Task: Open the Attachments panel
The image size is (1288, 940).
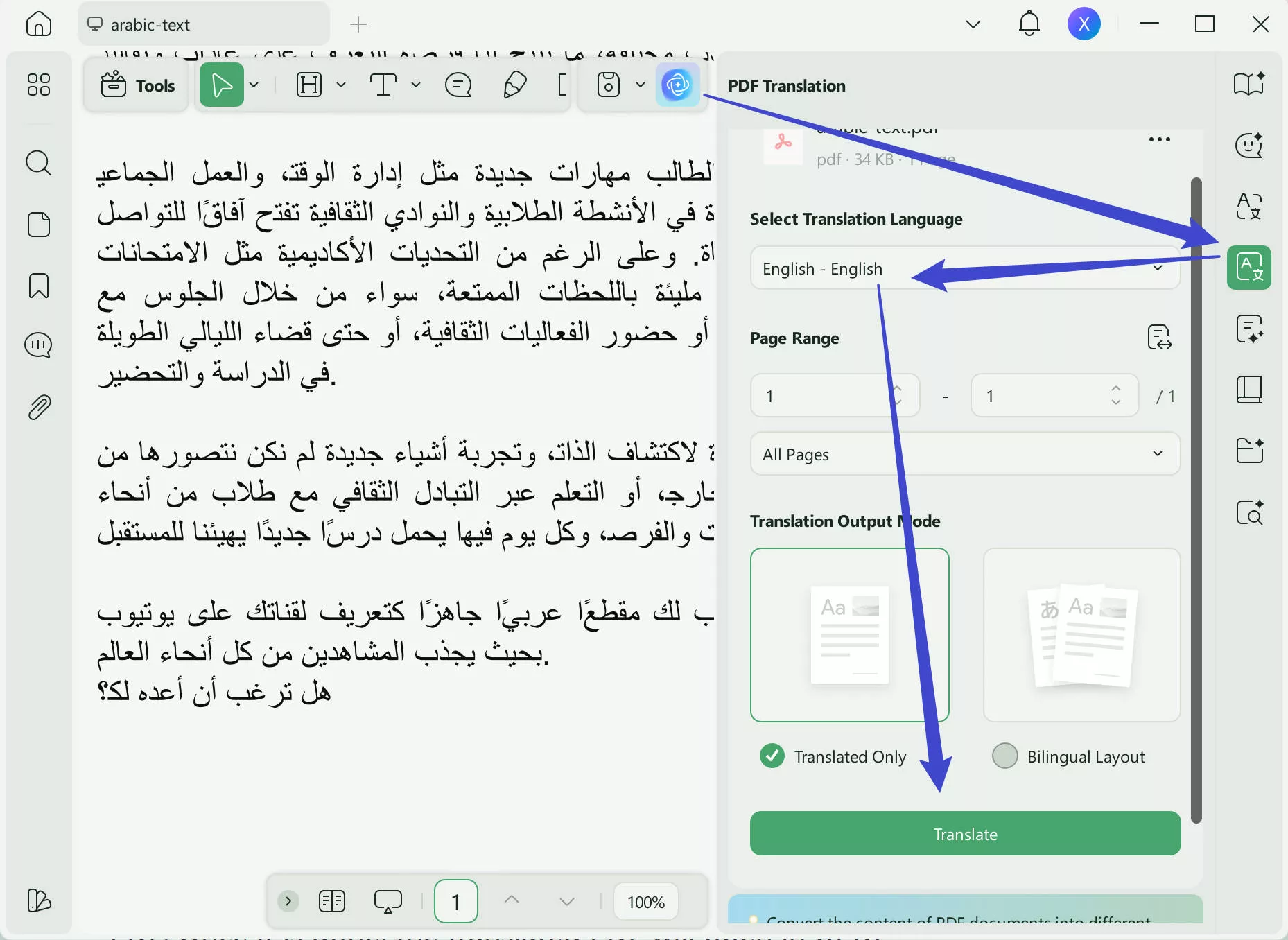Action: coord(38,407)
